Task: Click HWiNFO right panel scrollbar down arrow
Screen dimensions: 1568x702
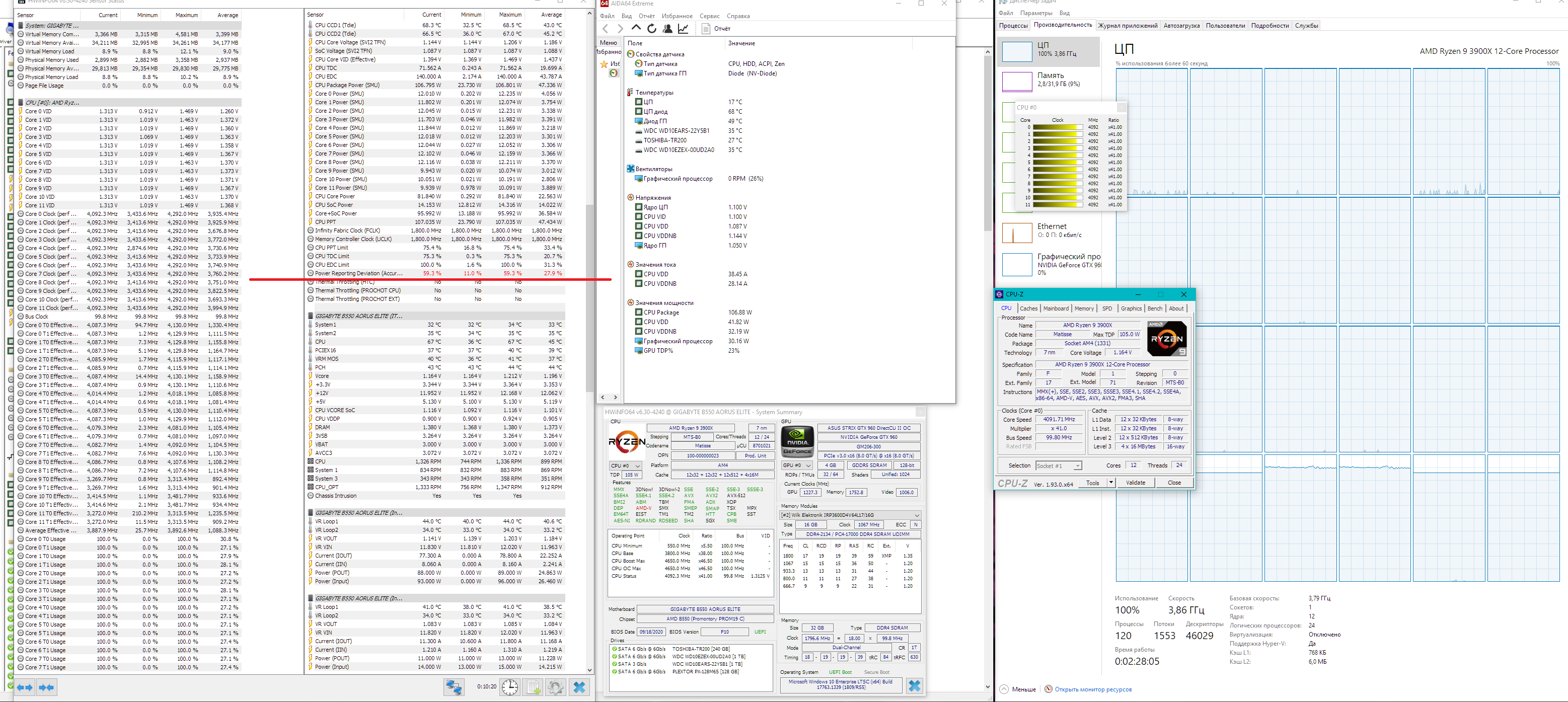Action: 589,670
